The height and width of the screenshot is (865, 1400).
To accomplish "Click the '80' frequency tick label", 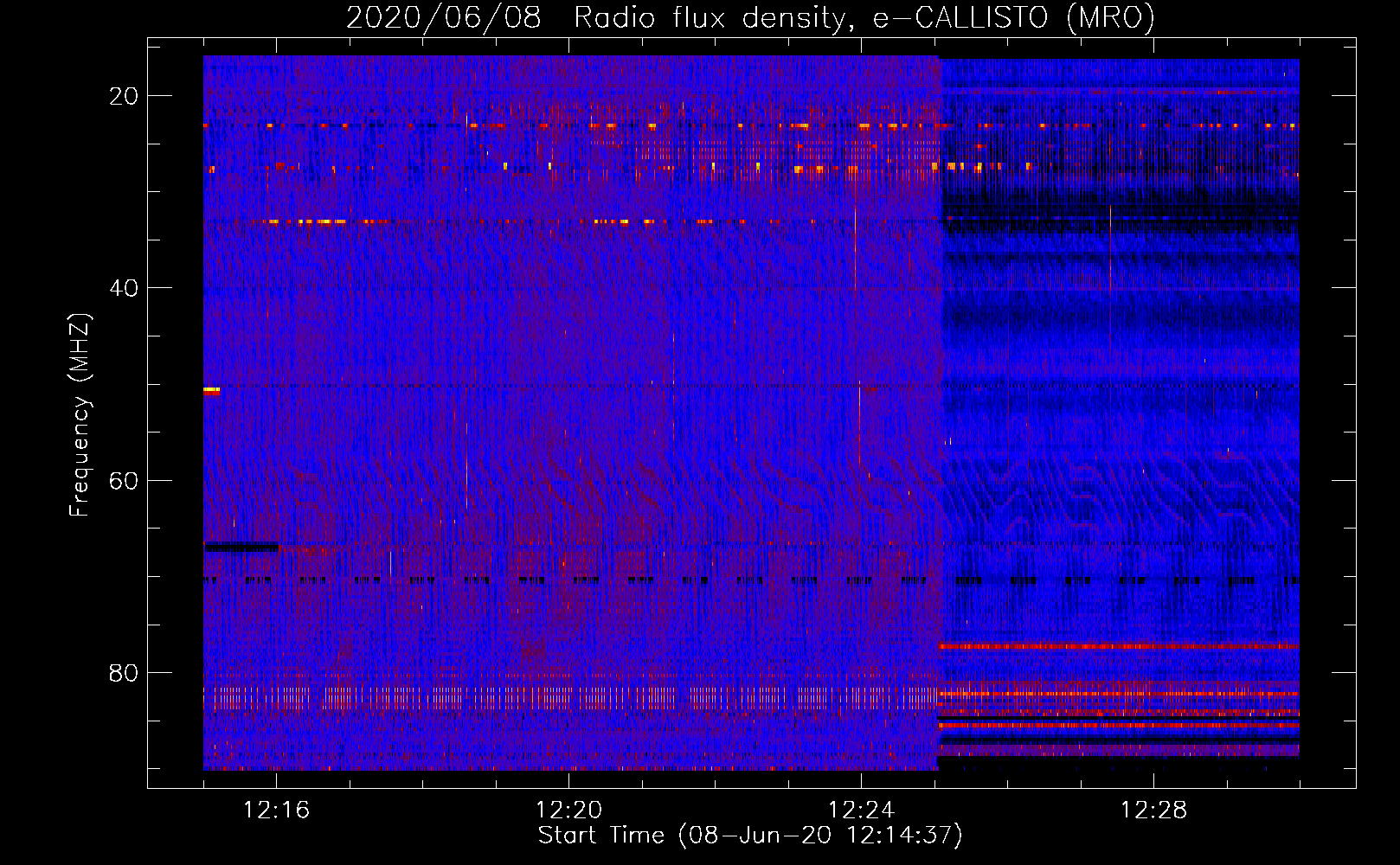I will click(x=124, y=672).
